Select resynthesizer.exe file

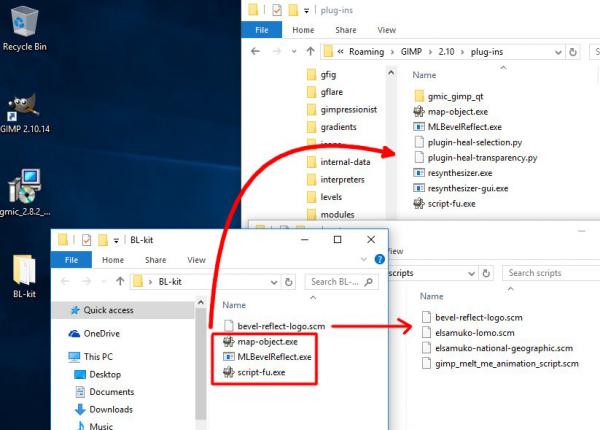point(453,173)
